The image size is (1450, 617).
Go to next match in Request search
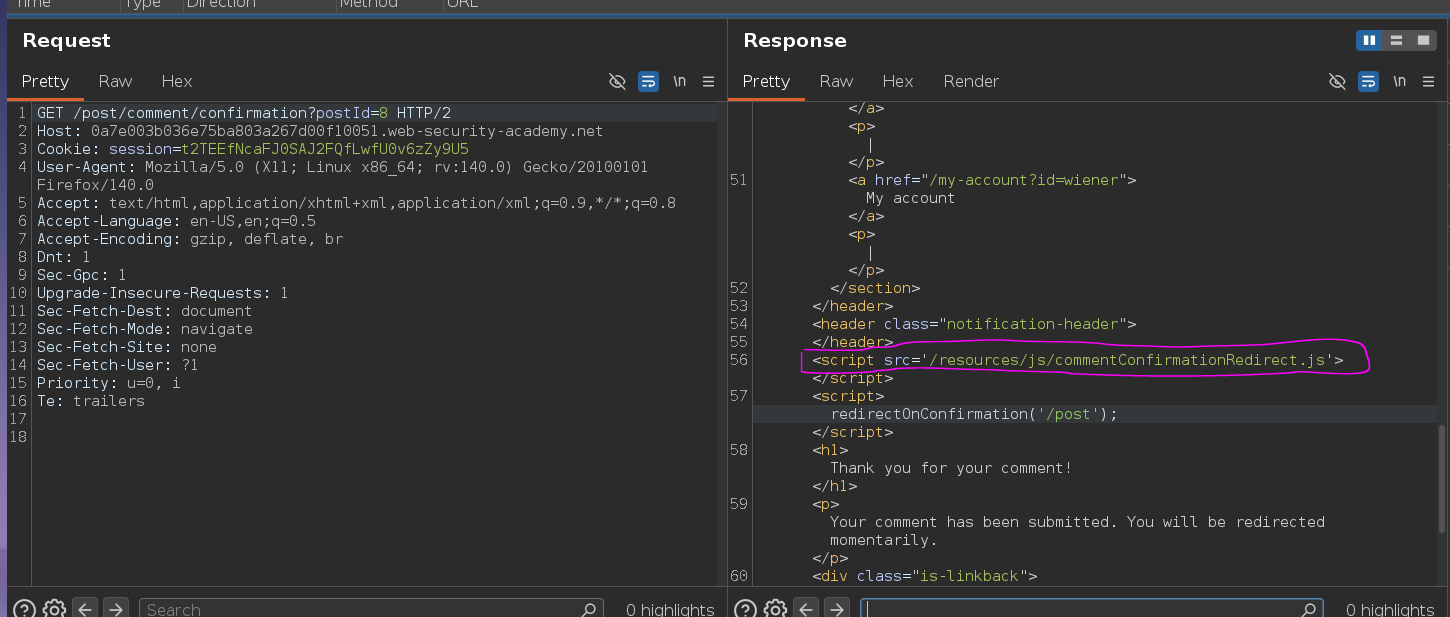click(116, 608)
